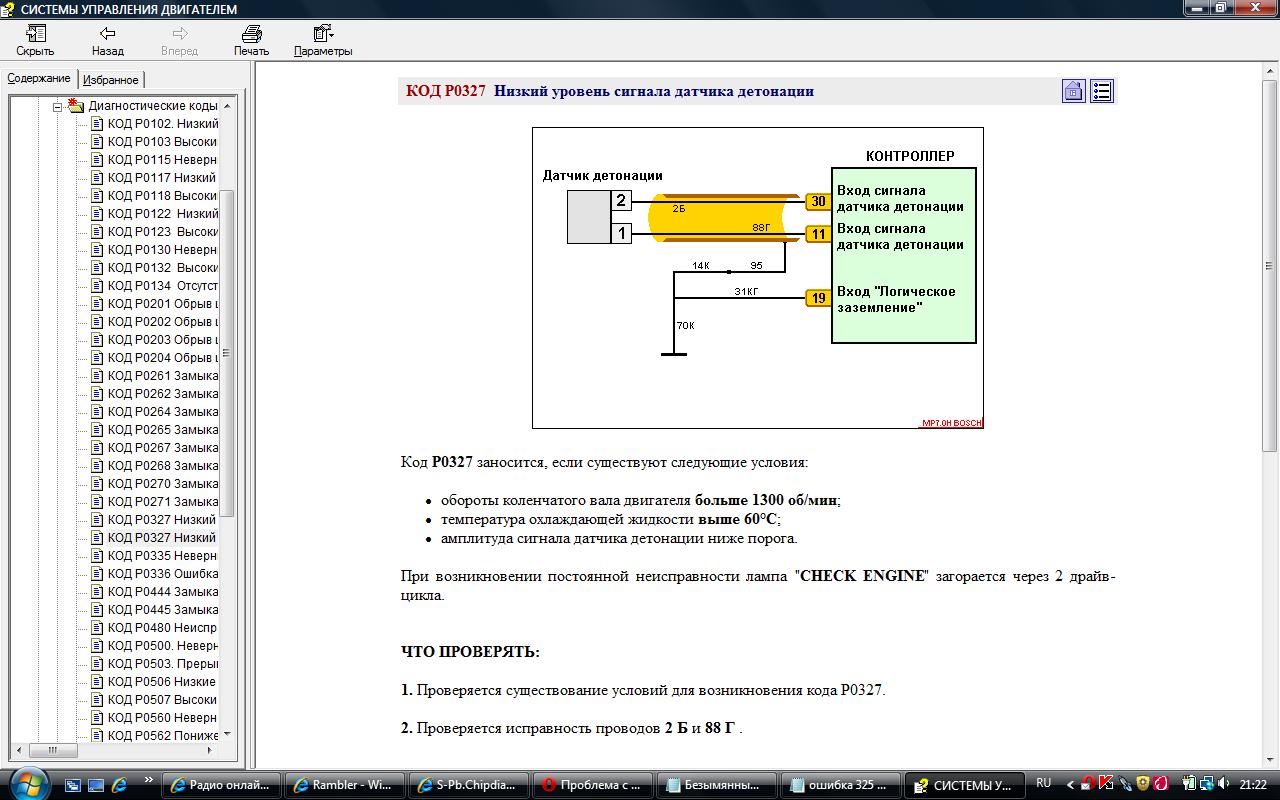Viewport: 1280px width, 800px height.
Task: Click the Диагностические коды folder icon
Action: click(x=76, y=106)
